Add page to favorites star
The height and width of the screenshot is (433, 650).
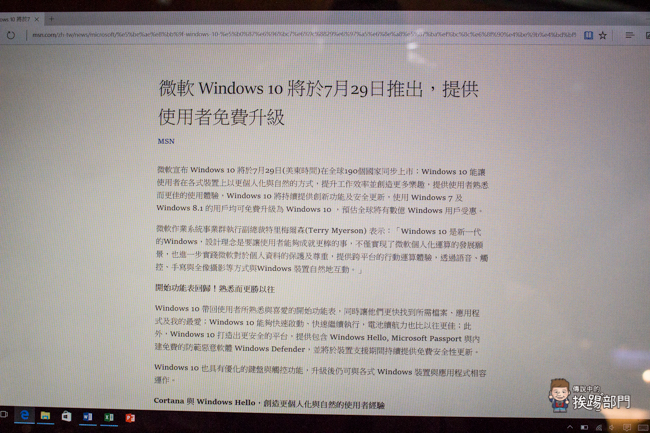point(603,36)
